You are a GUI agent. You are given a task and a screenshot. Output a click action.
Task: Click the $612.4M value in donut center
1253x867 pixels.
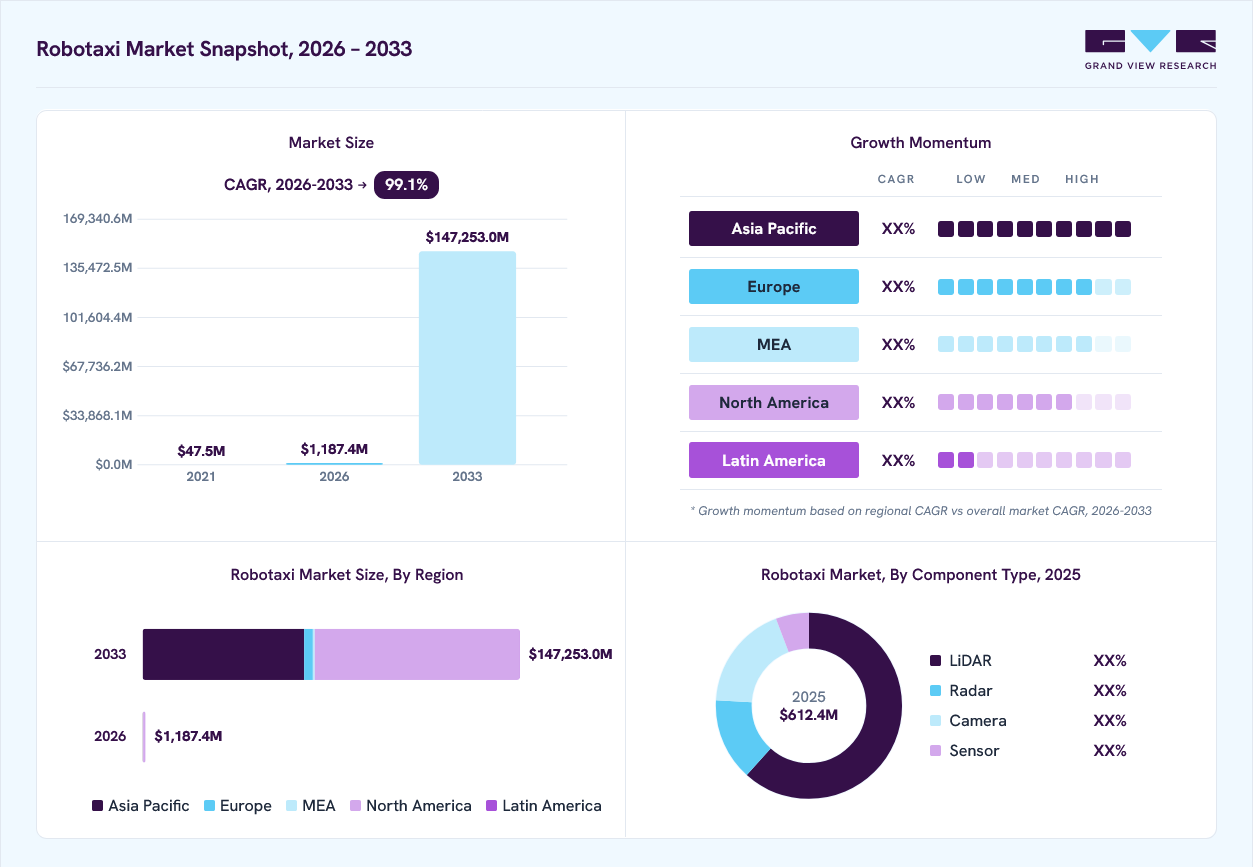(808, 715)
